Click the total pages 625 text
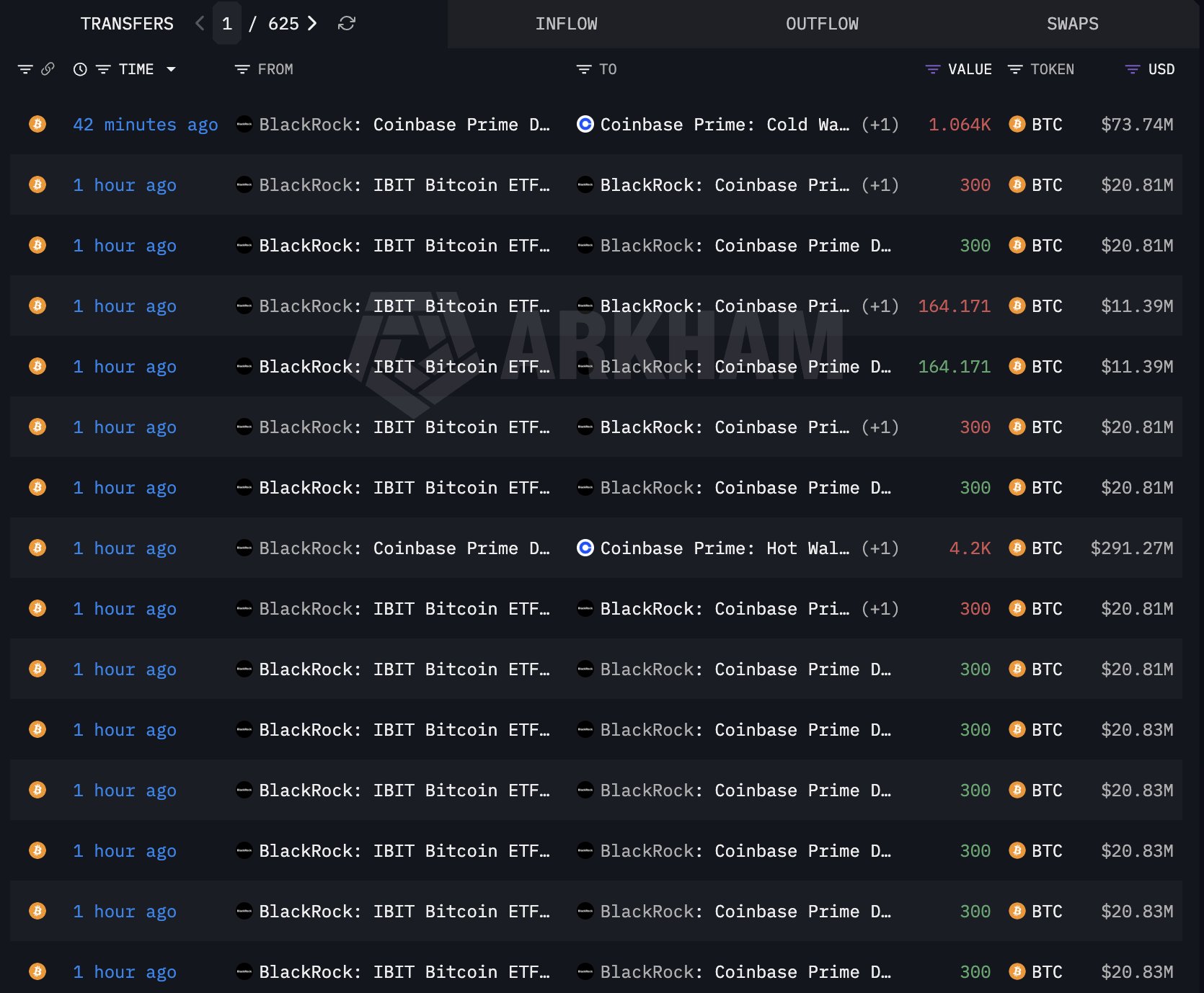This screenshot has height=993, width=1204. coord(283,24)
